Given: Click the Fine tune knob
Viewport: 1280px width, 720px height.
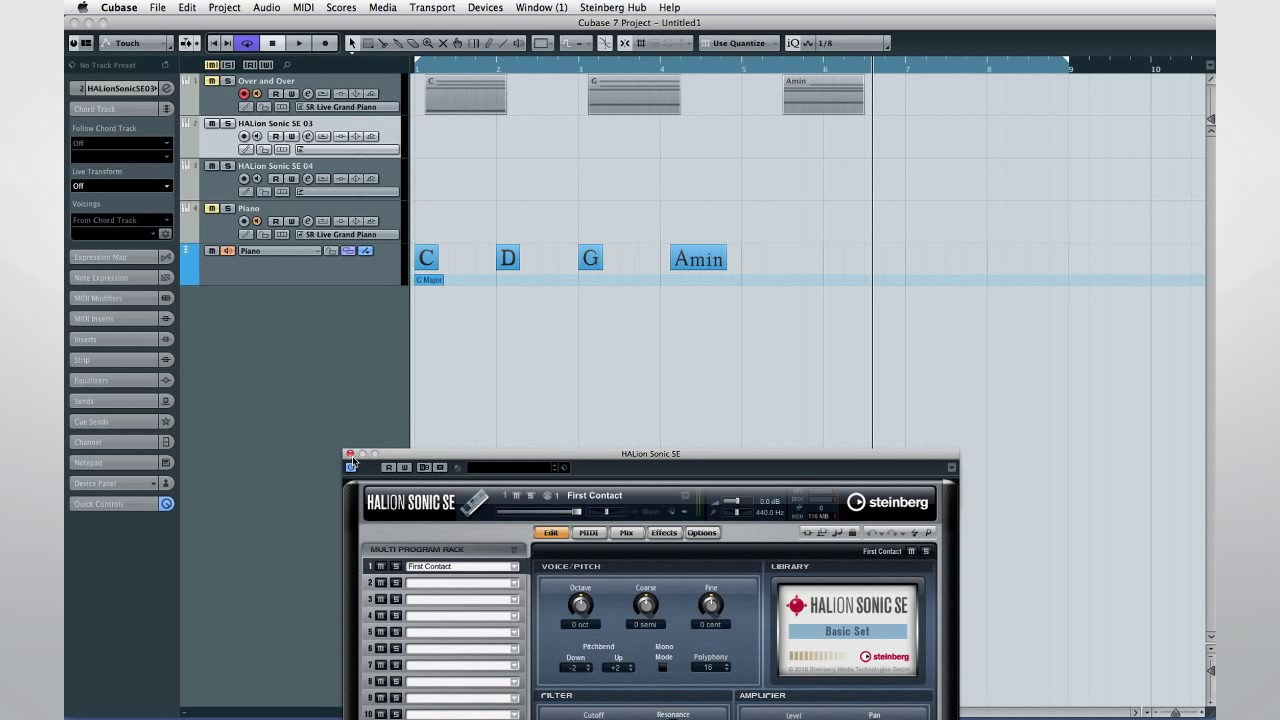Looking at the screenshot, I should click(x=711, y=604).
